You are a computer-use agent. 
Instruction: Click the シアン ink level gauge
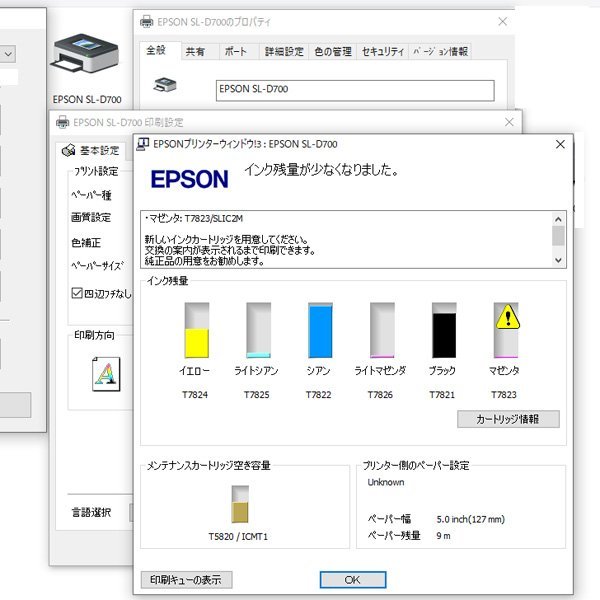pos(320,330)
